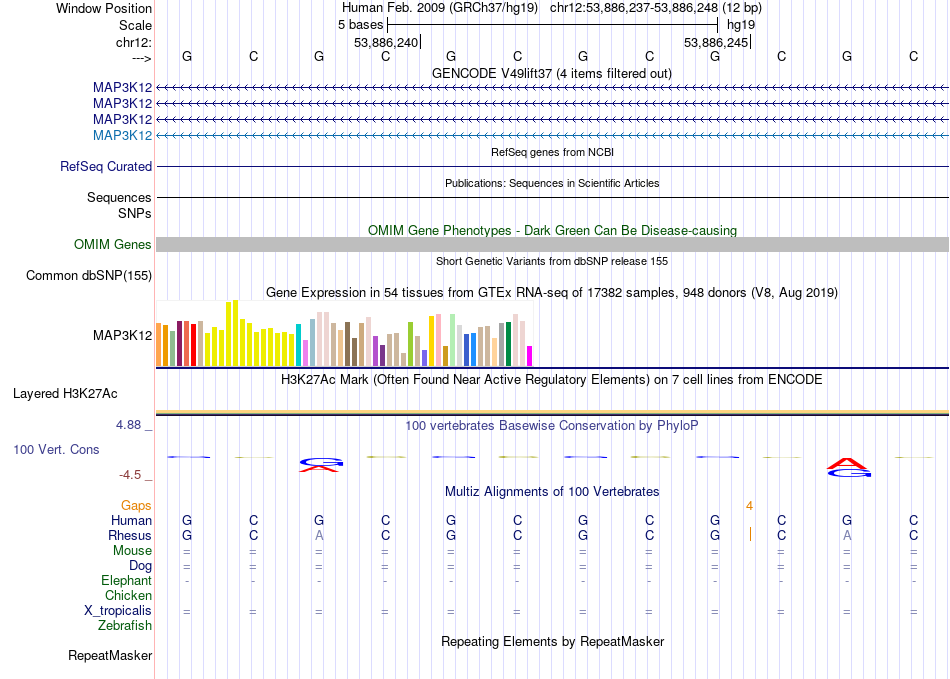
Task: Click the light-blue MAP3K12 transcript label
Action: click(122, 135)
